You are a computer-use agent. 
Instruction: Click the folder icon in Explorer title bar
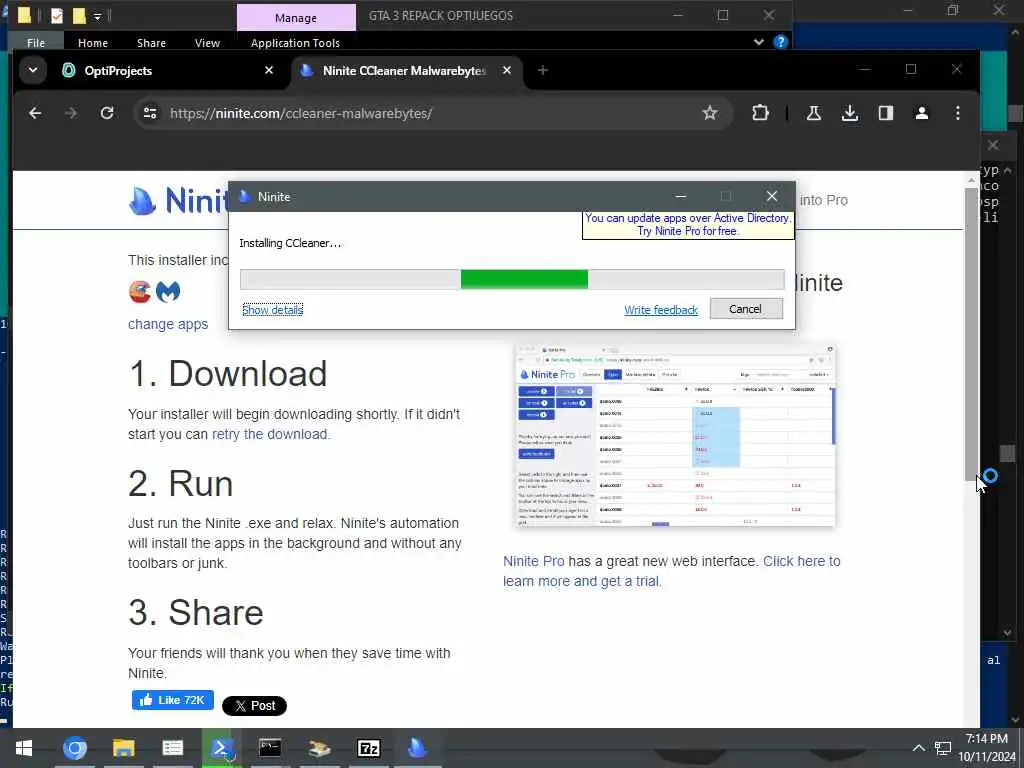click(25, 15)
